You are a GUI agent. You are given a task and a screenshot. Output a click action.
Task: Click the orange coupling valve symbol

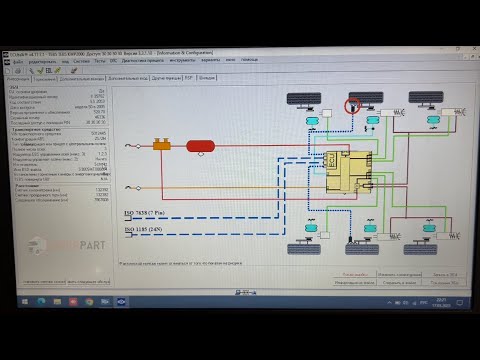162,144
